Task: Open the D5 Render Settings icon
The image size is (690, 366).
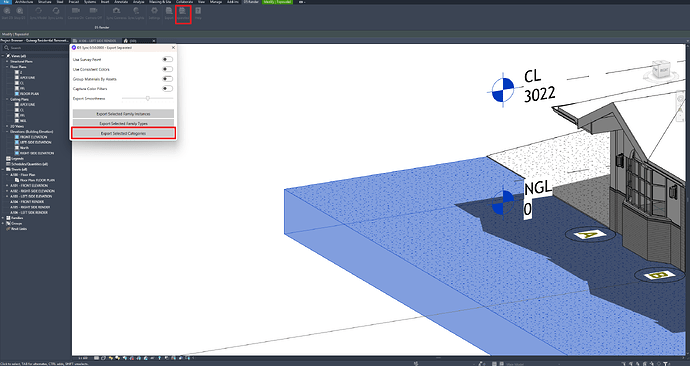Action: (154, 11)
